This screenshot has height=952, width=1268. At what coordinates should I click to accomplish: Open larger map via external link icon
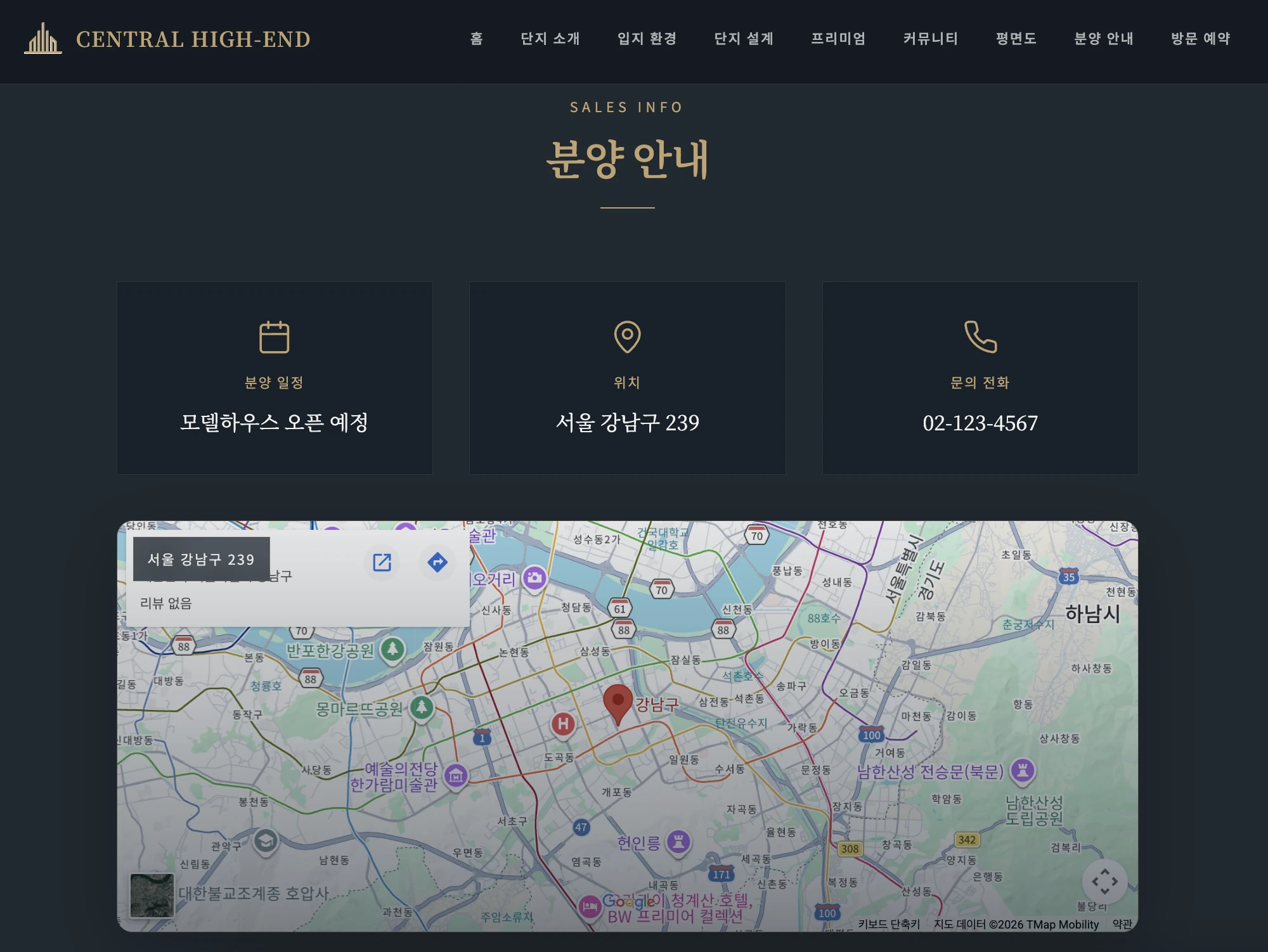[x=382, y=562]
